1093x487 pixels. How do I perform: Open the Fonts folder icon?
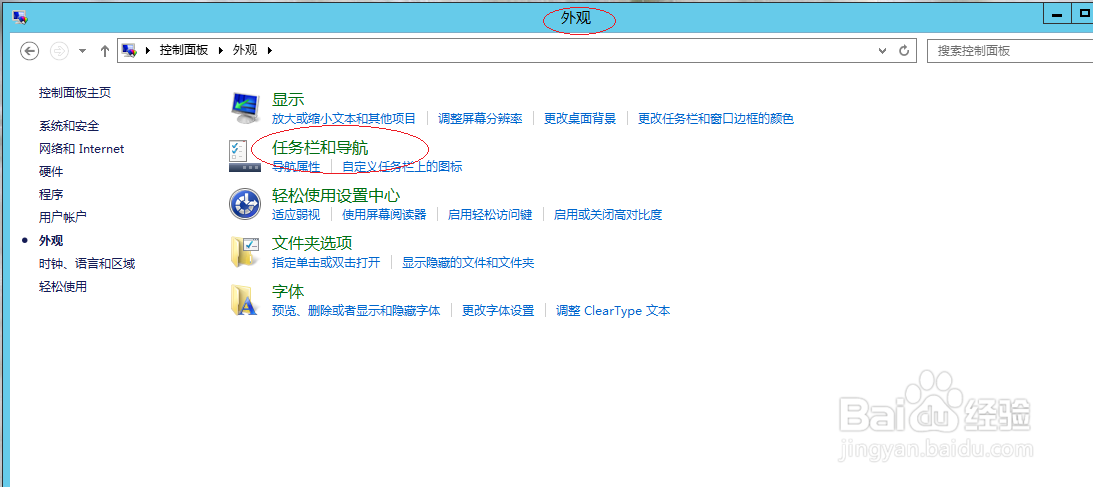coord(245,300)
